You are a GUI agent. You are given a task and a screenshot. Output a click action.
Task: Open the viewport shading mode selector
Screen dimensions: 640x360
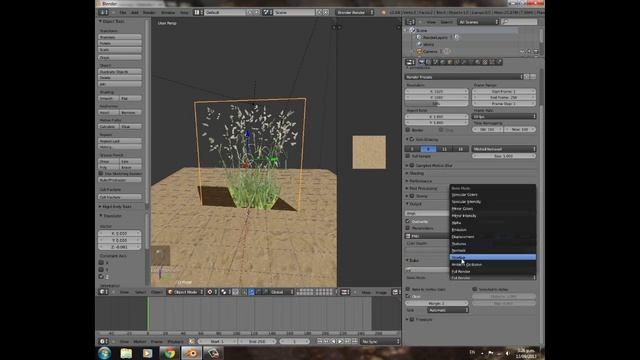(x=226, y=292)
